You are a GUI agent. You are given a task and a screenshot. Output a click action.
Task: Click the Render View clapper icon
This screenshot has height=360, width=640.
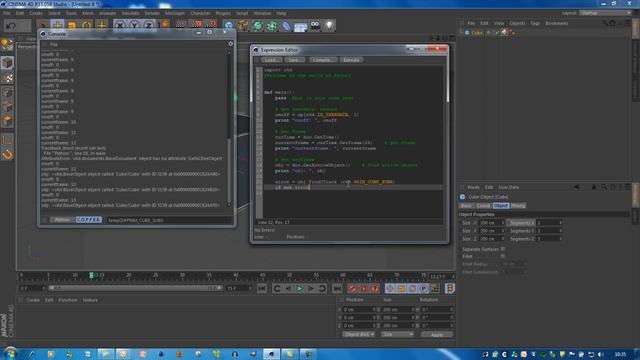pyautogui.click(x=181, y=25)
